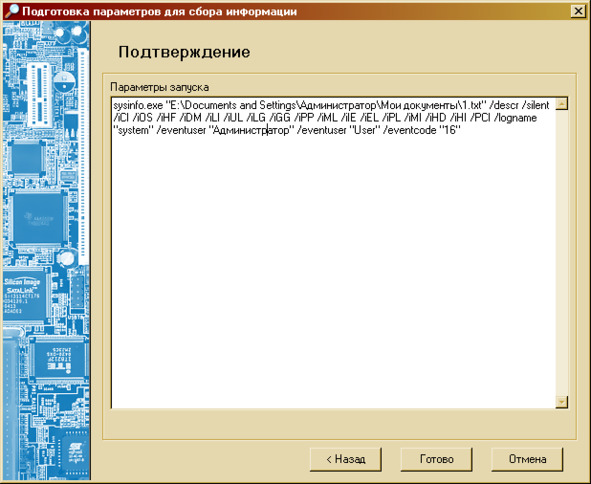This screenshot has height=484, width=591.
Task: Click the 'Подтверждение' heading
Action: (x=184, y=52)
